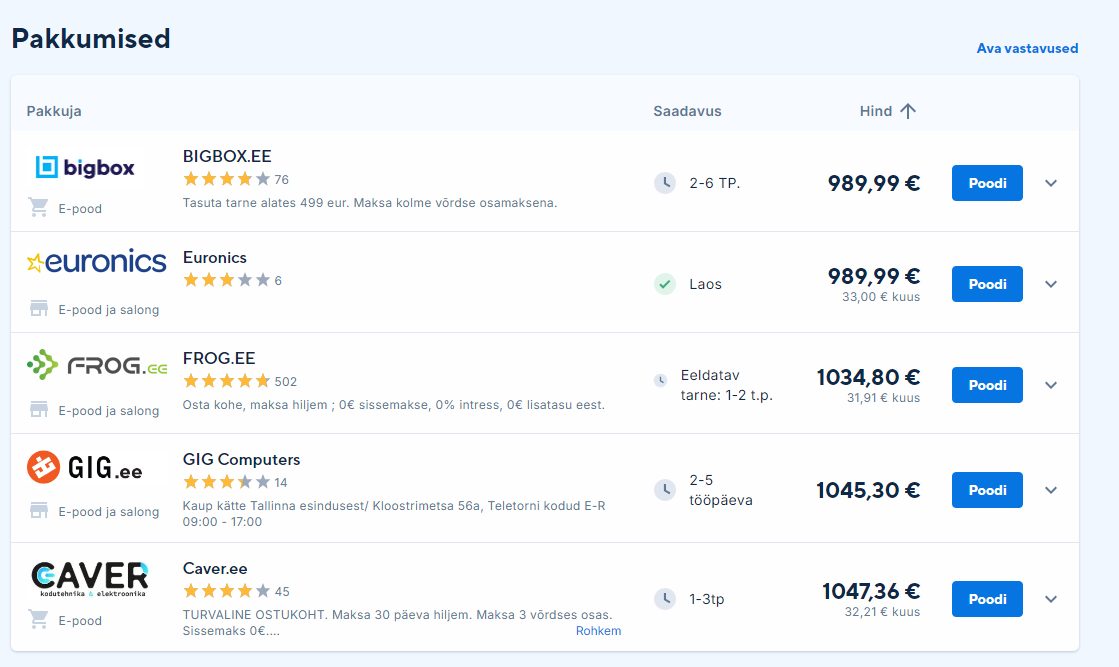Expand the FROG.EE offer details chevron
Viewport: 1119px width, 667px height.
click(x=1050, y=385)
